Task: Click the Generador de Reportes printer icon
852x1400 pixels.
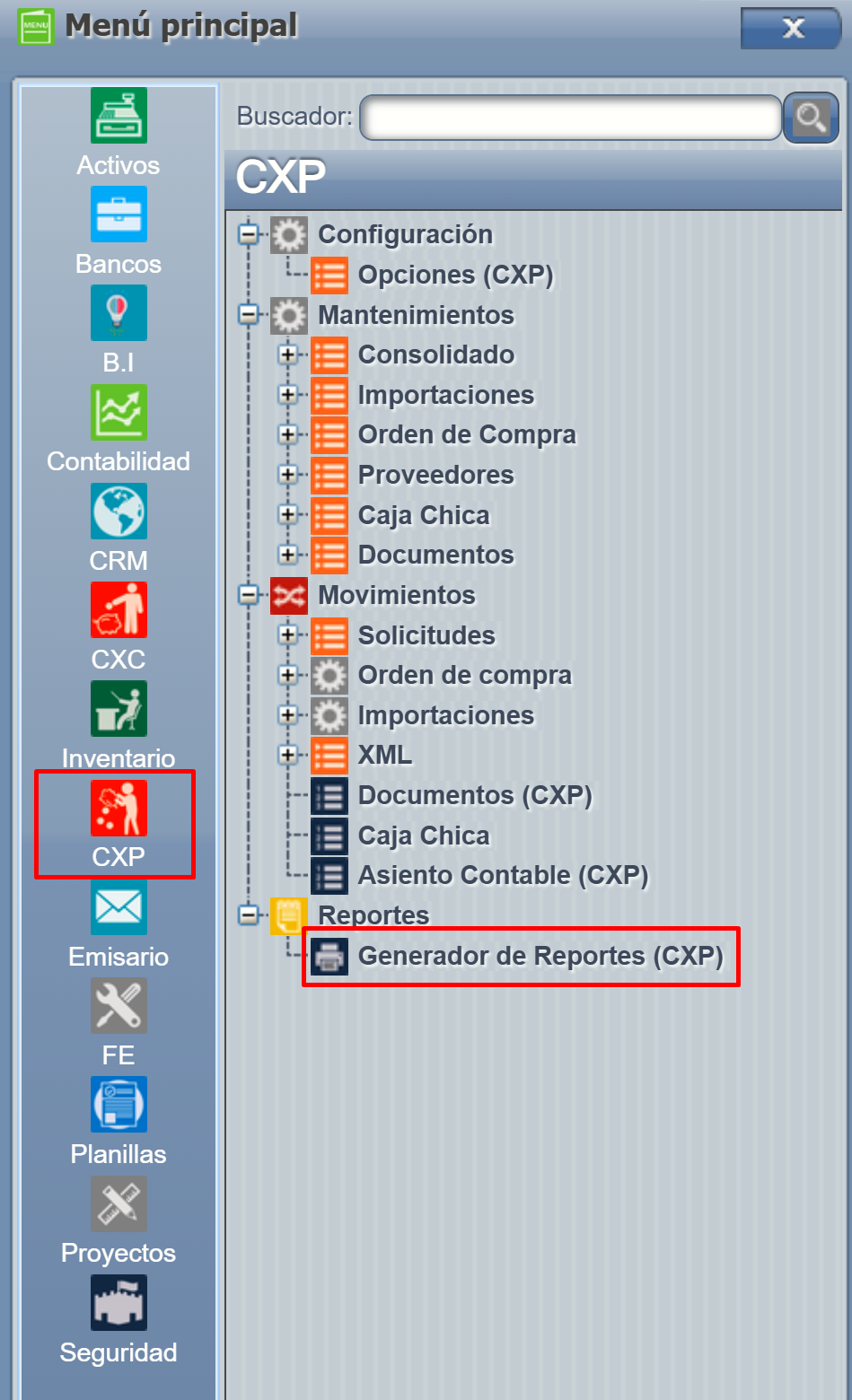Action: (329, 957)
